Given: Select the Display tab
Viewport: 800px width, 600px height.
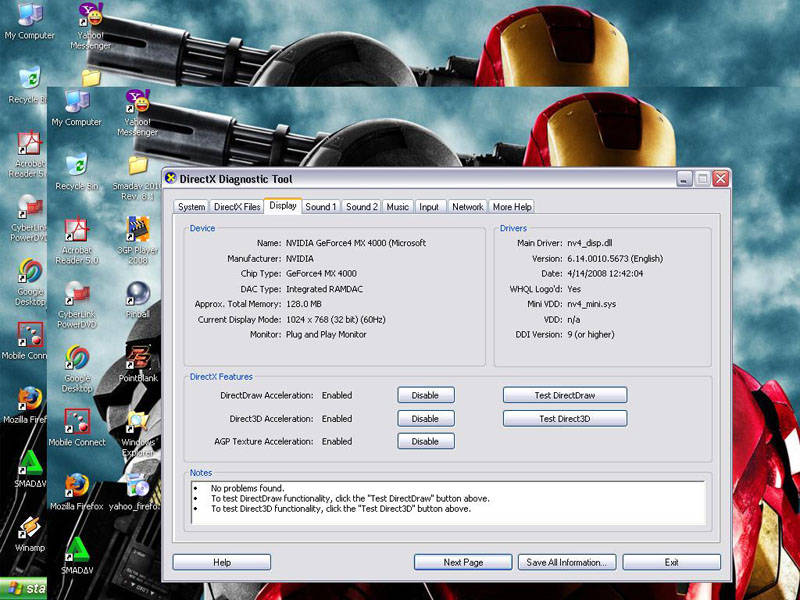Looking at the screenshot, I should tap(283, 206).
